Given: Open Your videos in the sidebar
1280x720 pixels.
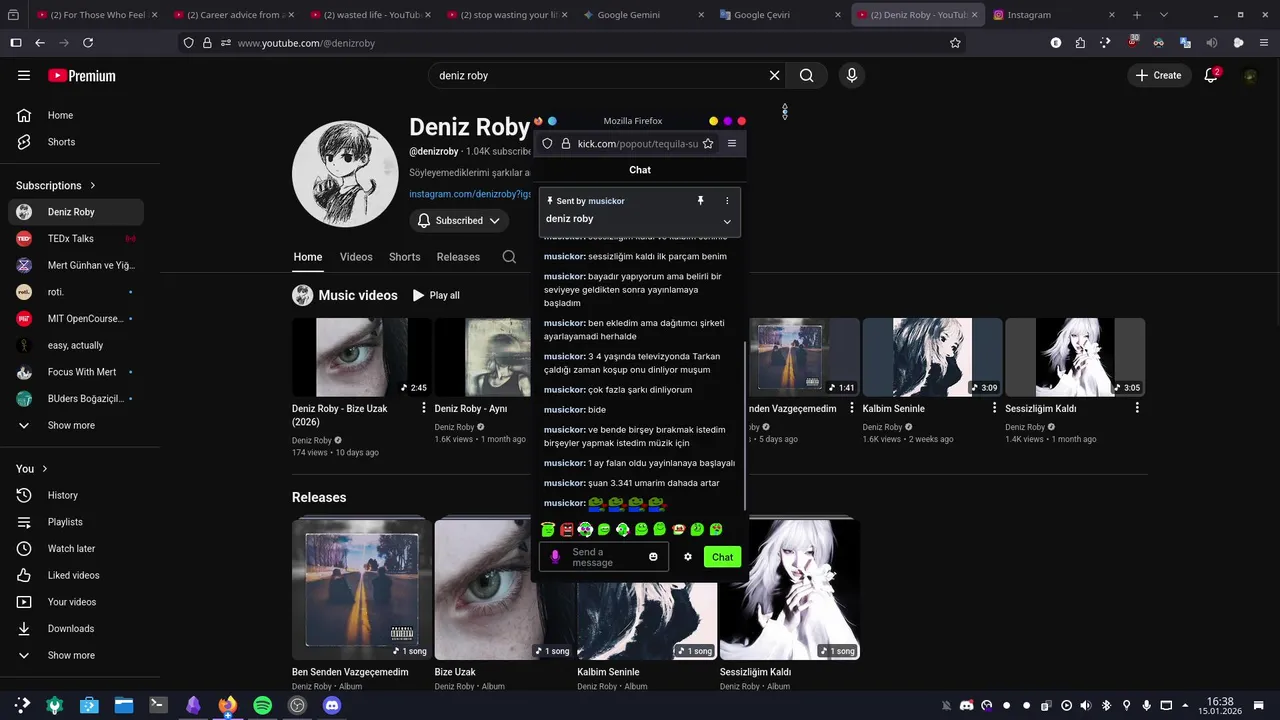Looking at the screenshot, I should click(x=76, y=602).
